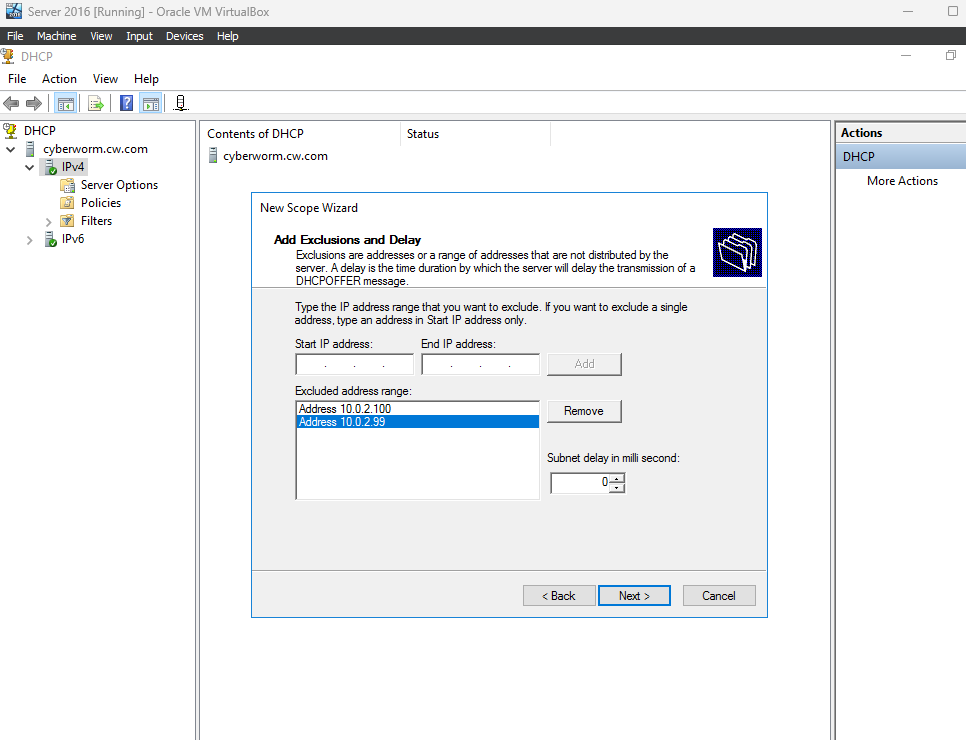Click the Back arrow toolbar icon
Viewport: 966px width, 740px height.
click(x=11, y=104)
